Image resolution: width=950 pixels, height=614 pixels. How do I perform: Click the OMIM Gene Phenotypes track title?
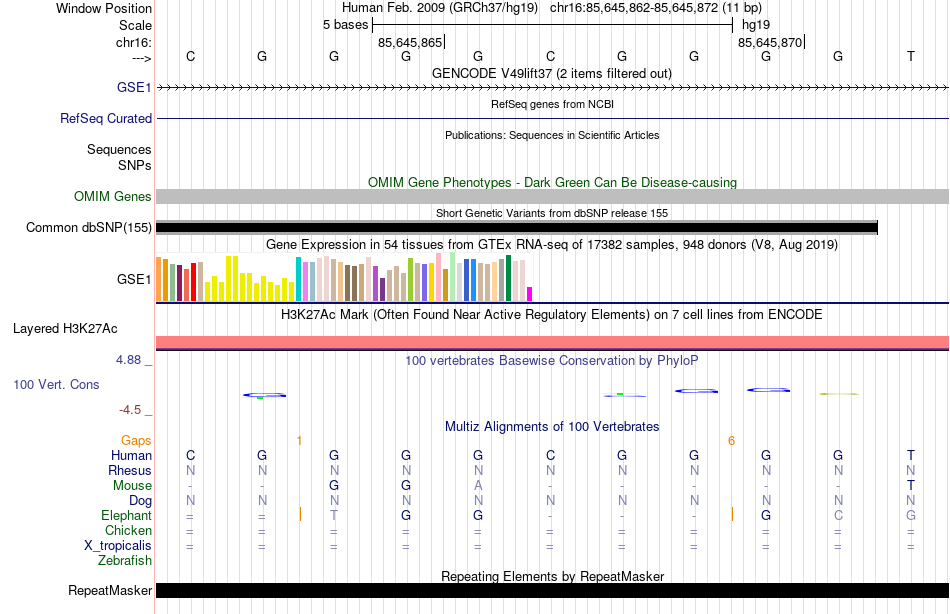click(x=552, y=182)
